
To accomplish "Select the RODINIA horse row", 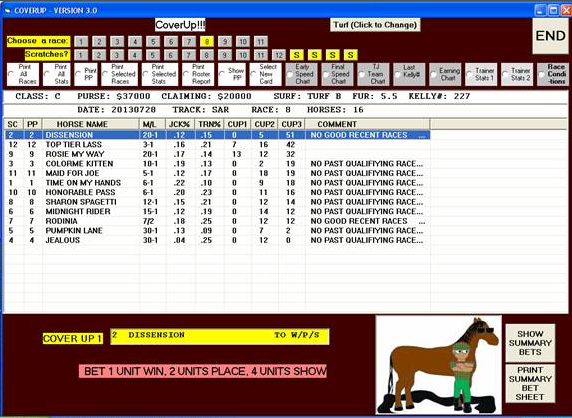I will click(x=217, y=221).
